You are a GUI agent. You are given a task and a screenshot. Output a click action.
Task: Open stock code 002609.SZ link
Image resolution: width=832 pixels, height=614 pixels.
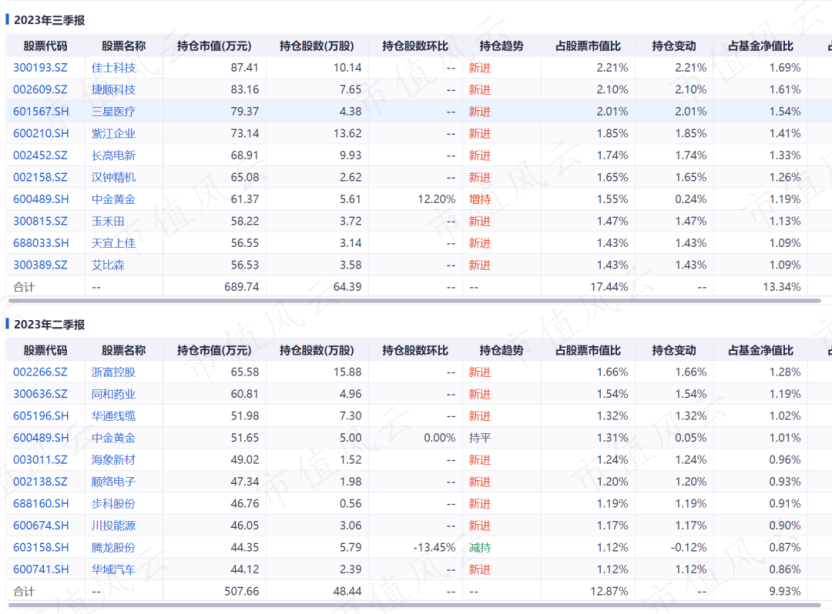[x=40, y=90]
